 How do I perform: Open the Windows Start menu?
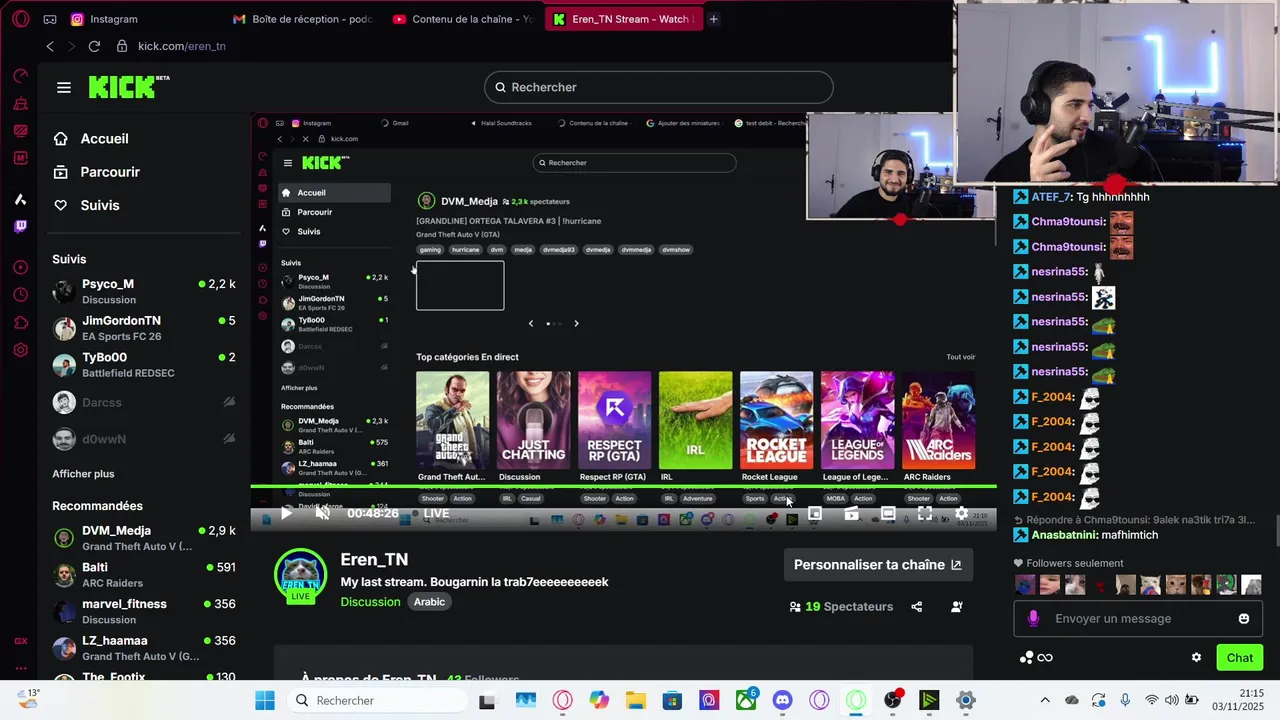(264, 701)
